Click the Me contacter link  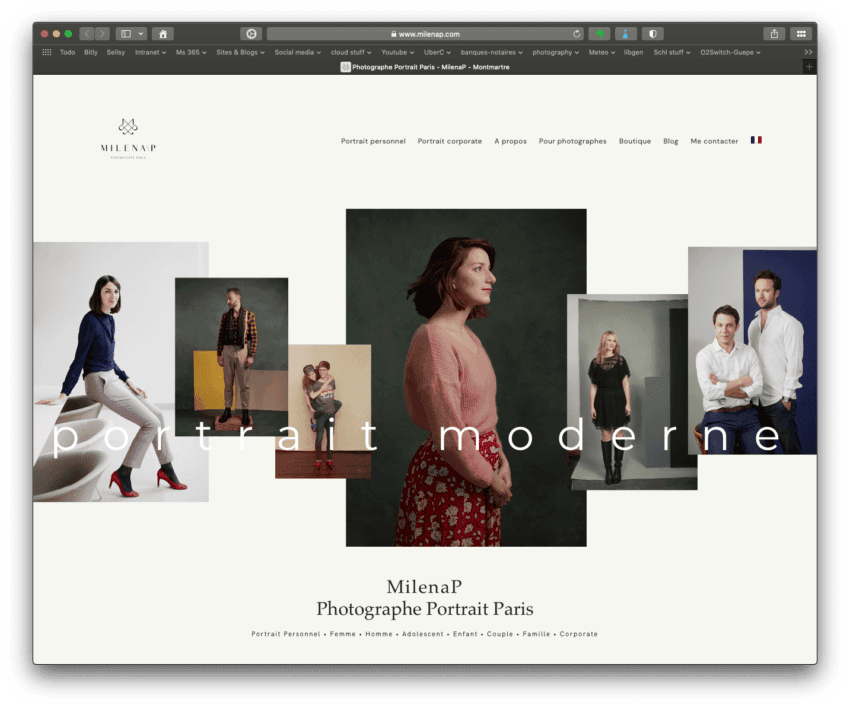(714, 141)
